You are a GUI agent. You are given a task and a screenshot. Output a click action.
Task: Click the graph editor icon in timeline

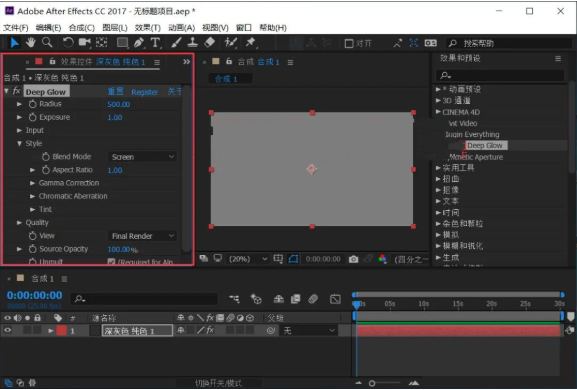pos(335,299)
